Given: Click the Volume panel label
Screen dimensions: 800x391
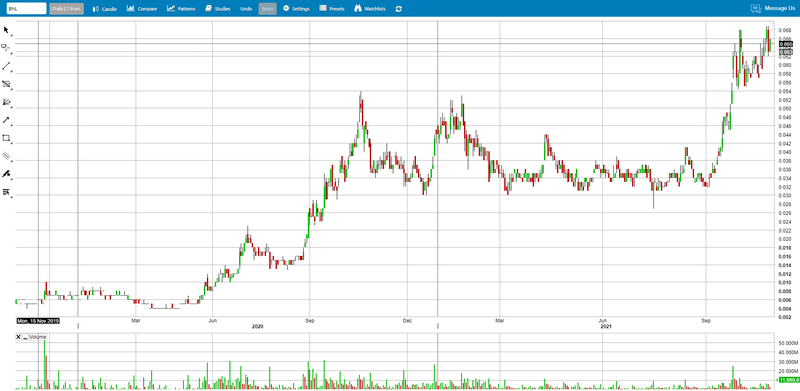Looking at the screenshot, I should [38, 337].
